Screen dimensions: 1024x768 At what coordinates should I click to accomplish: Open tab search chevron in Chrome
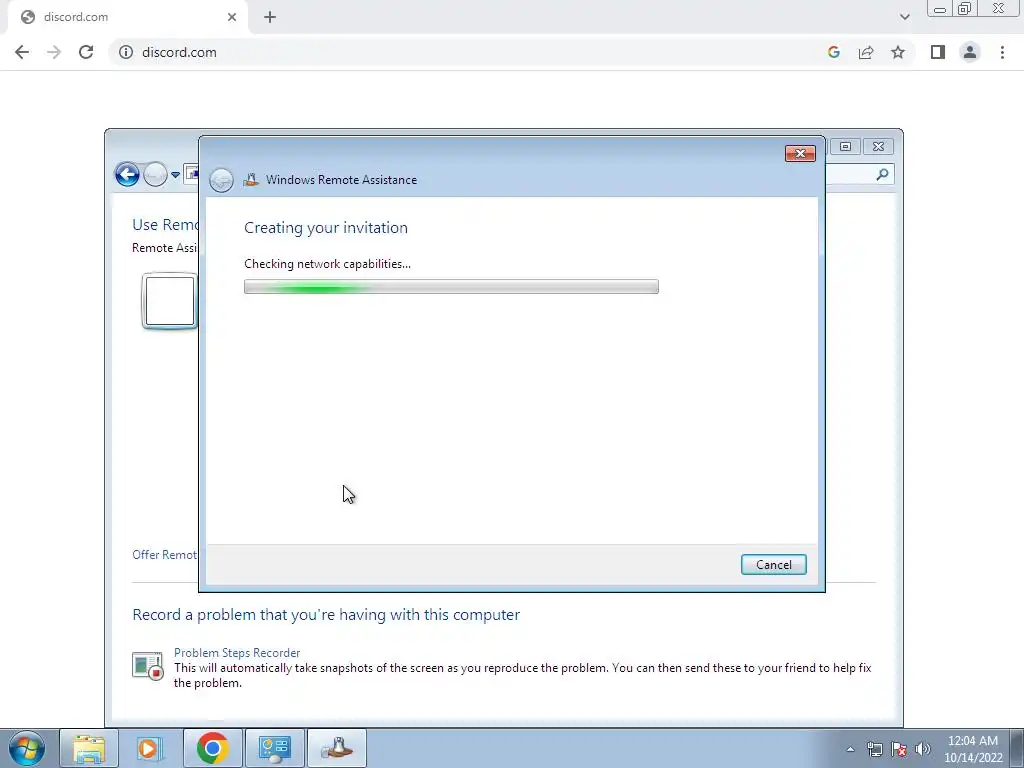click(904, 17)
